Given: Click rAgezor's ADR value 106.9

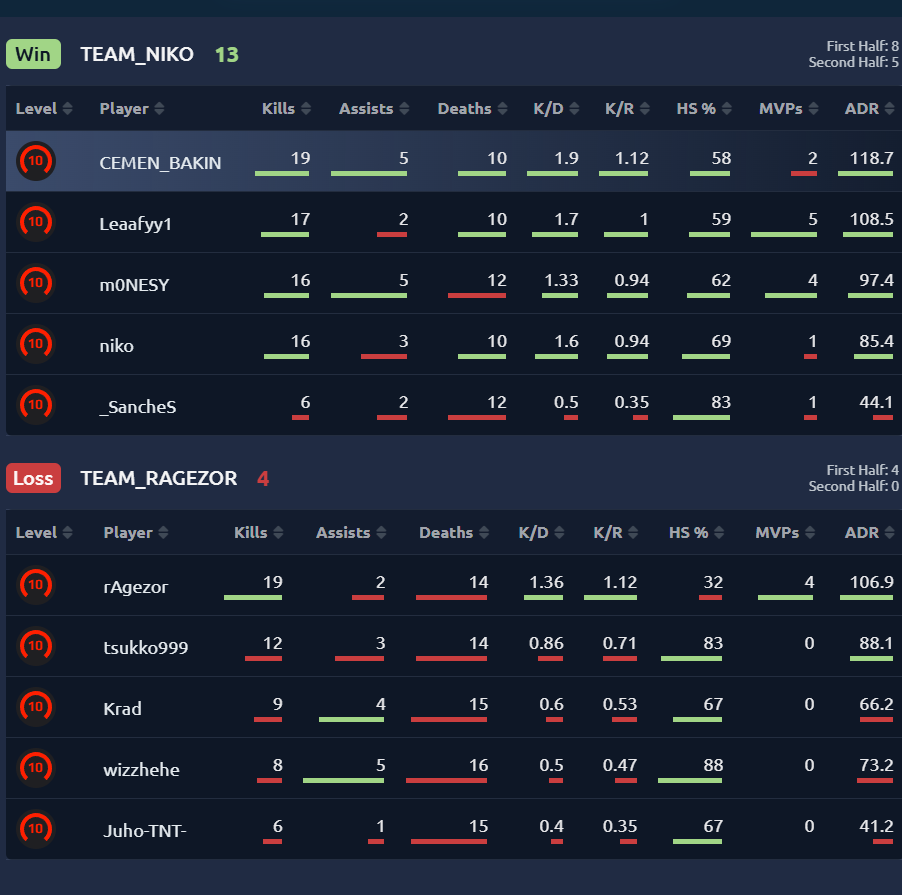Looking at the screenshot, I should tap(872, 582).
